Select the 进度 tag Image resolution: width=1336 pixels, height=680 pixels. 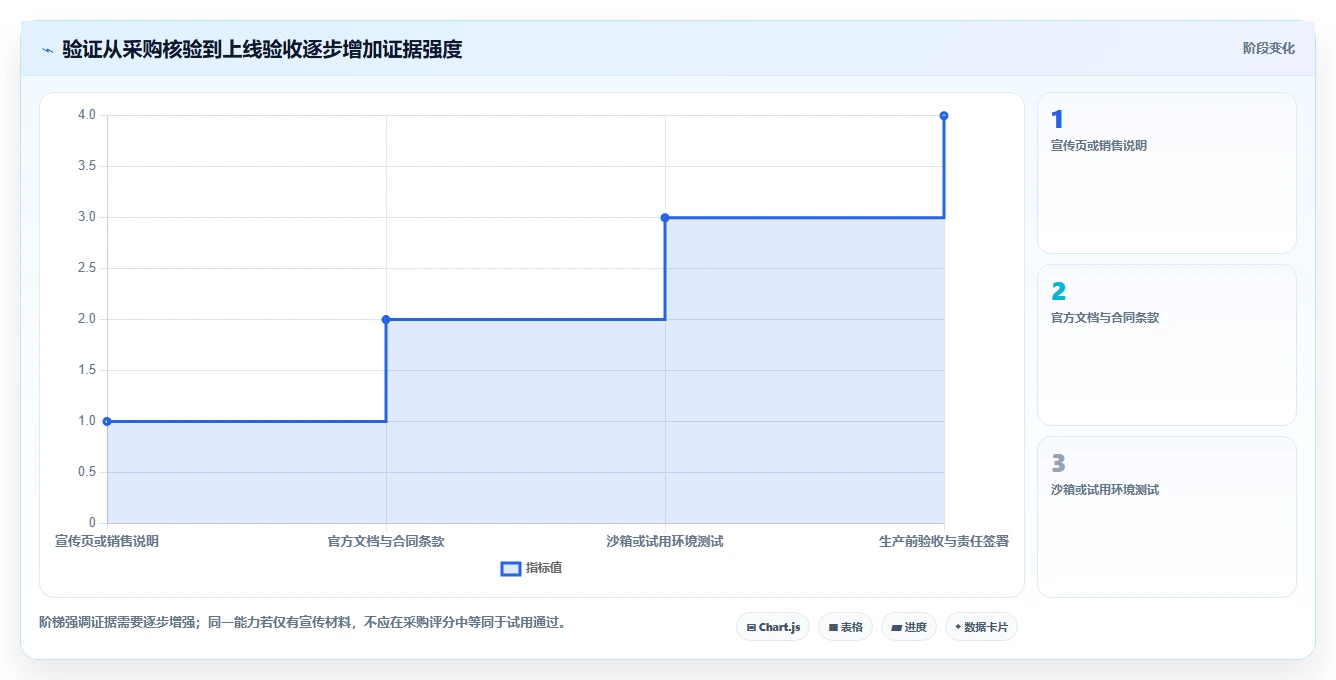tap(908, 627)
